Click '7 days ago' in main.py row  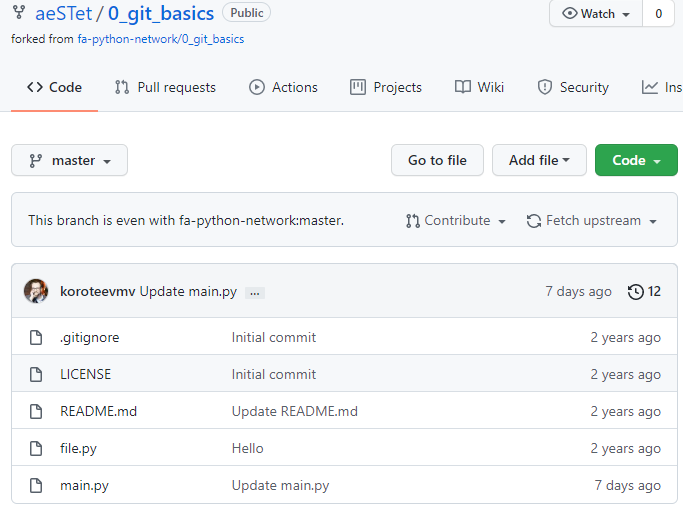pos(628,486)
